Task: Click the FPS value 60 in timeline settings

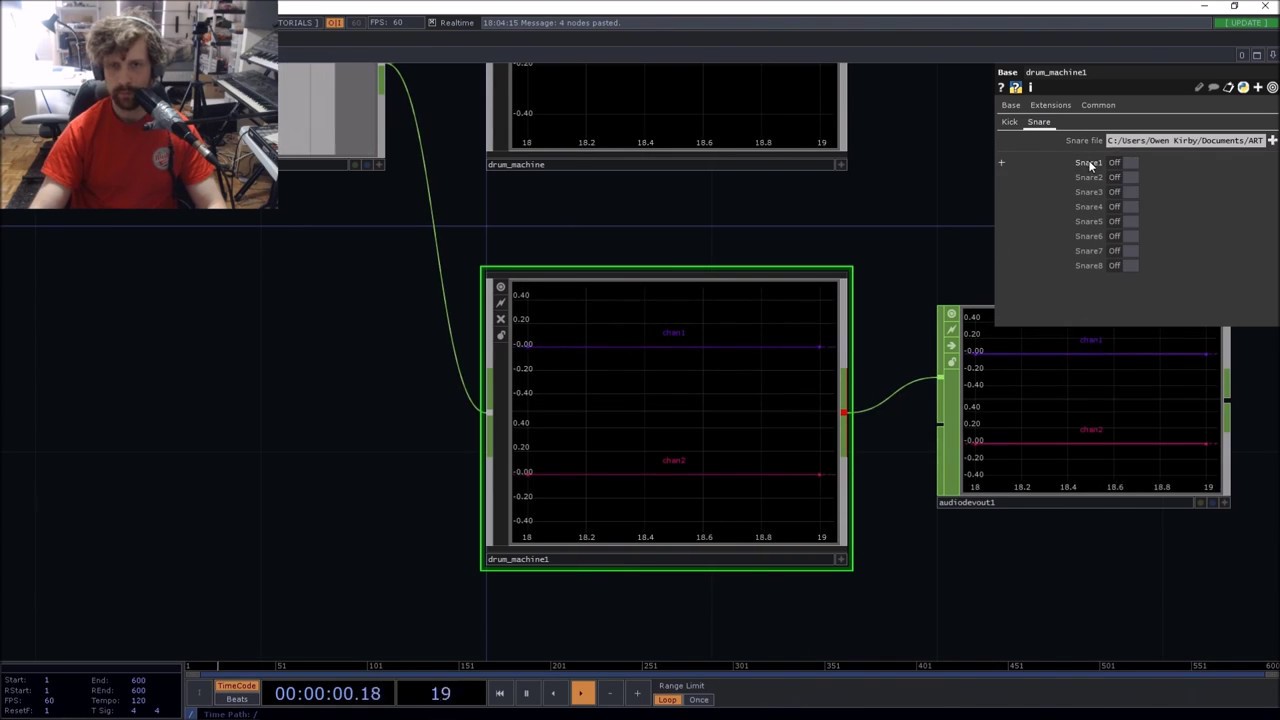Action: point(49,700)
